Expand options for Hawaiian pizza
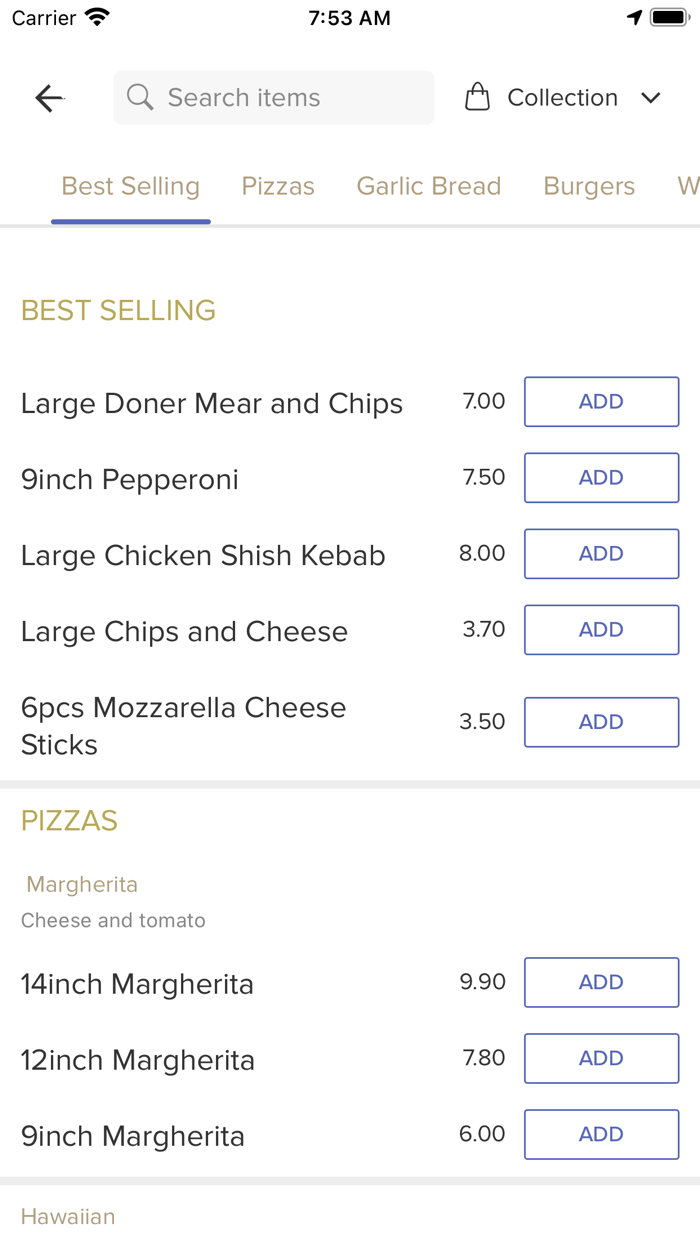Screen dimensions: 700x1244 tap(67, 1216)
